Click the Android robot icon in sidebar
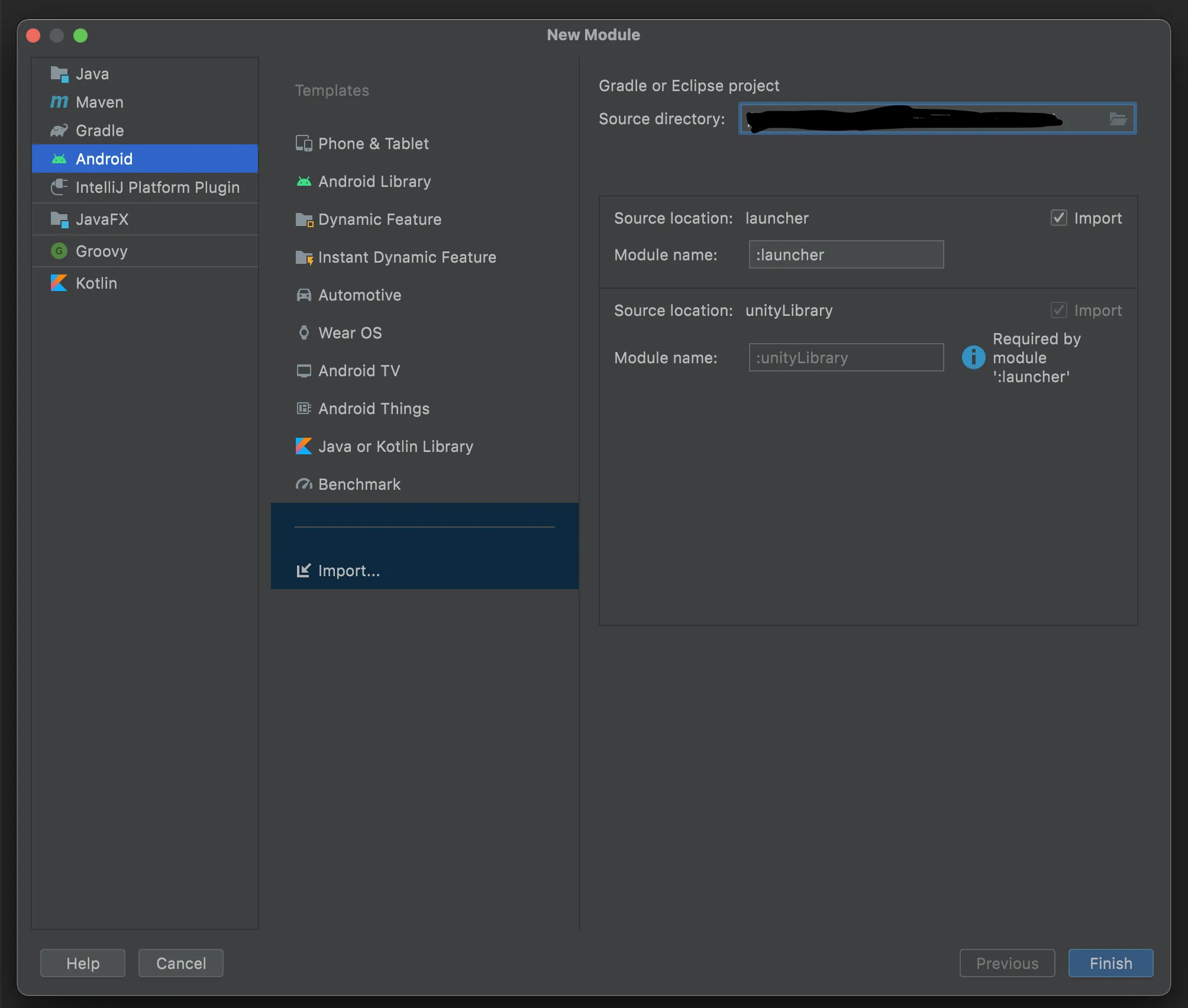The width and height of the screenshot is (1188, 1008). coord(59,159)
